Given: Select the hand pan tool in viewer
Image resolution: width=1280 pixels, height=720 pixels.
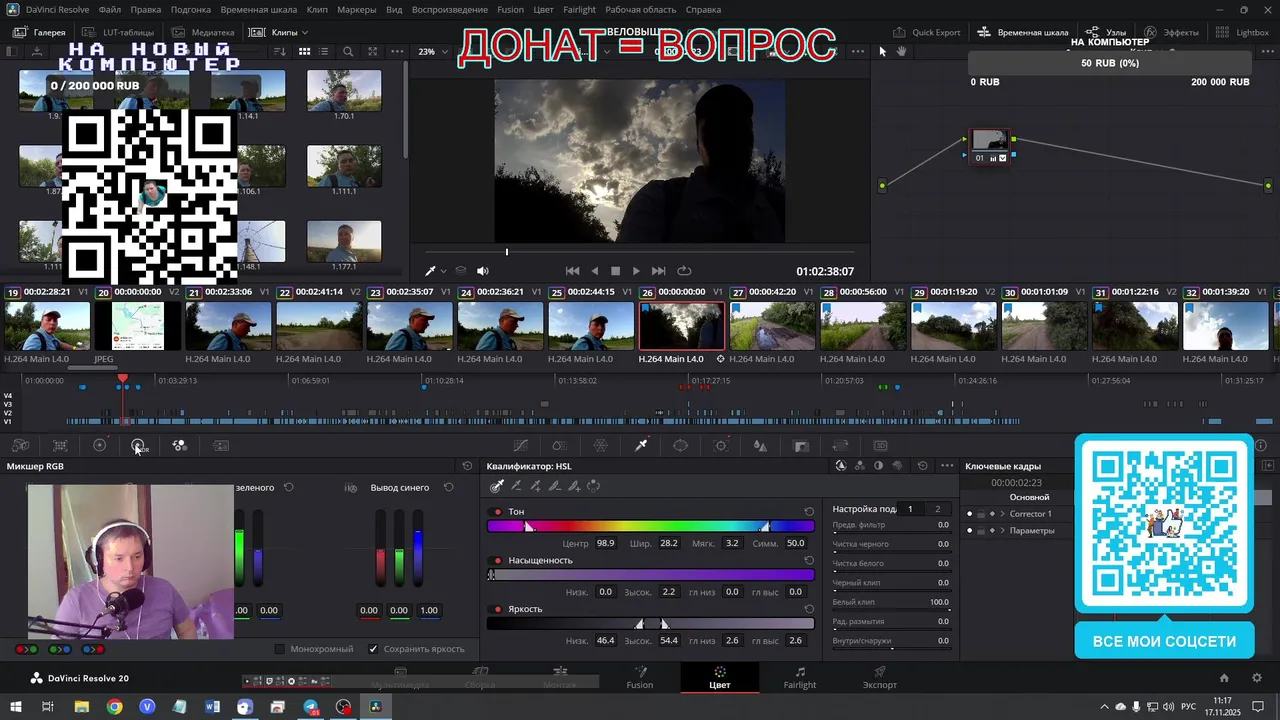Looking at the screenshot, I should tap(901, 51).
